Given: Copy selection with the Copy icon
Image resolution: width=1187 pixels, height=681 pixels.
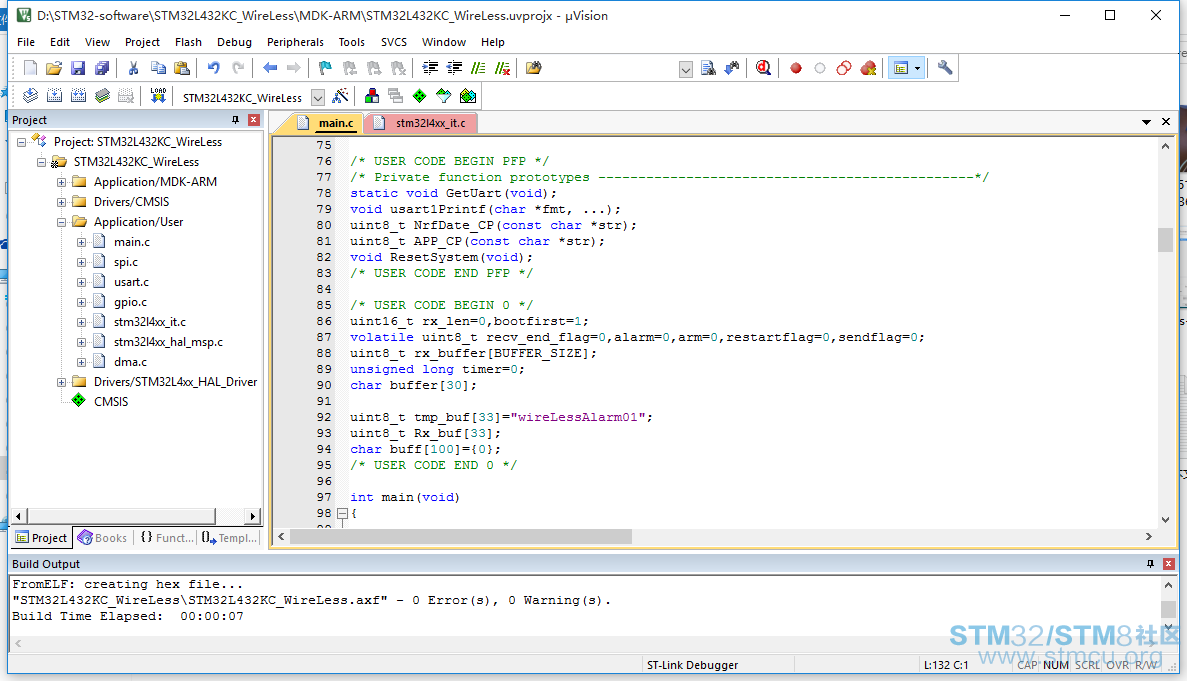Looking at the screenshot, I should click(157, 68).
